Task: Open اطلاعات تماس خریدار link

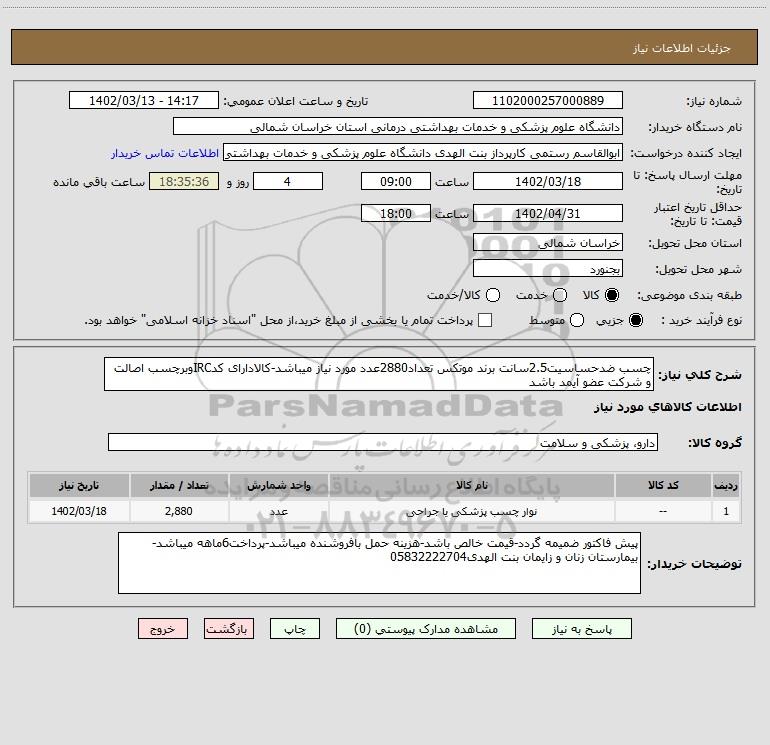Action: coord(165,153)
